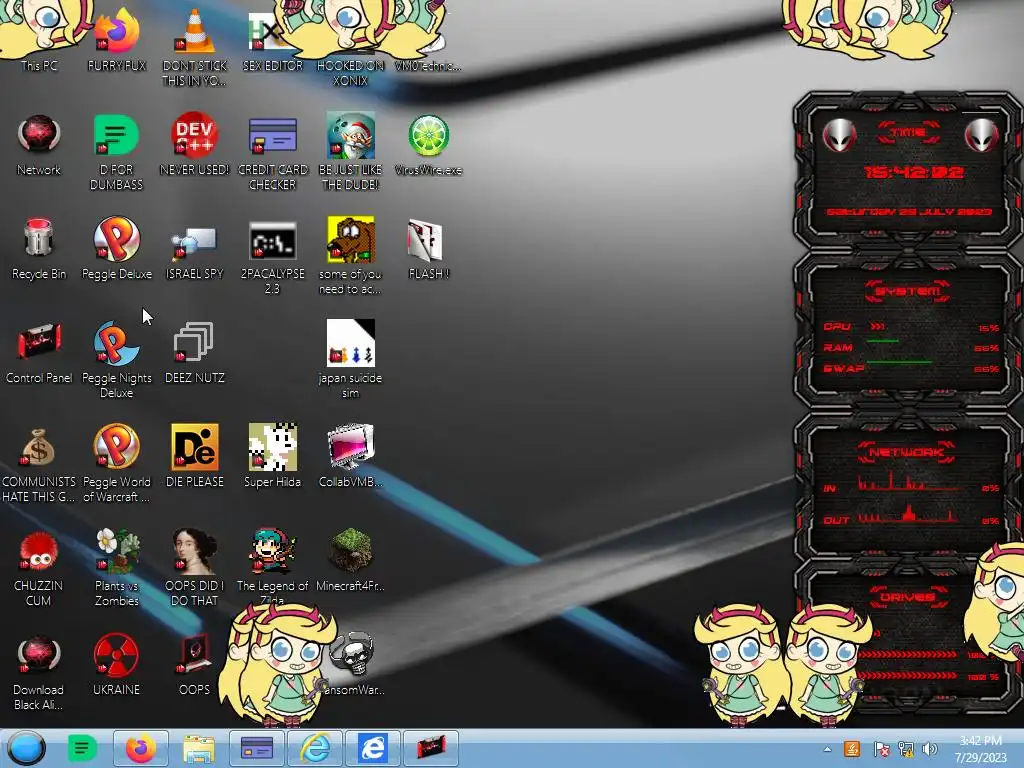Launch Peggle Deluxe from the desktop

tap(116, 249)
